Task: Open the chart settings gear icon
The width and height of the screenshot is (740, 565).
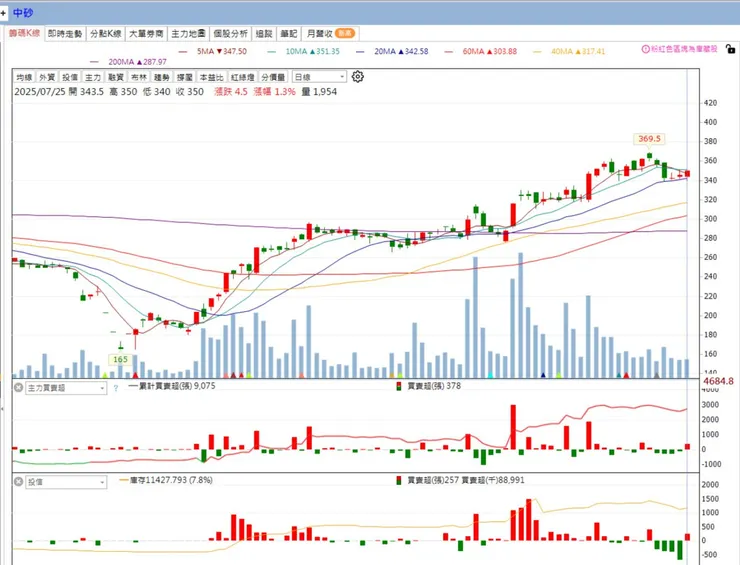Action: click(358, 76)
